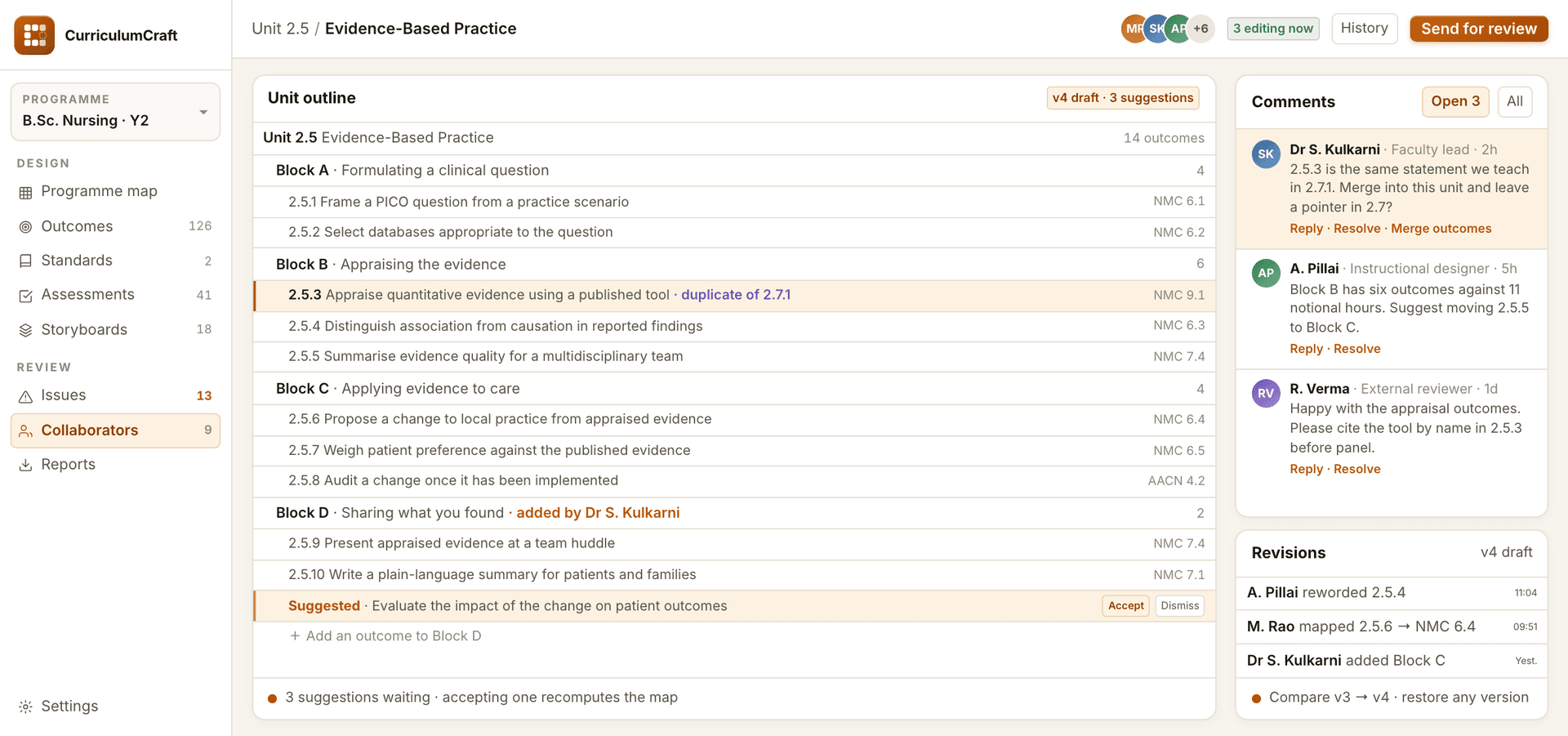Select outcome 2.5.8 Audit a change
This screenshot has height=736, width=1568.
734,481
